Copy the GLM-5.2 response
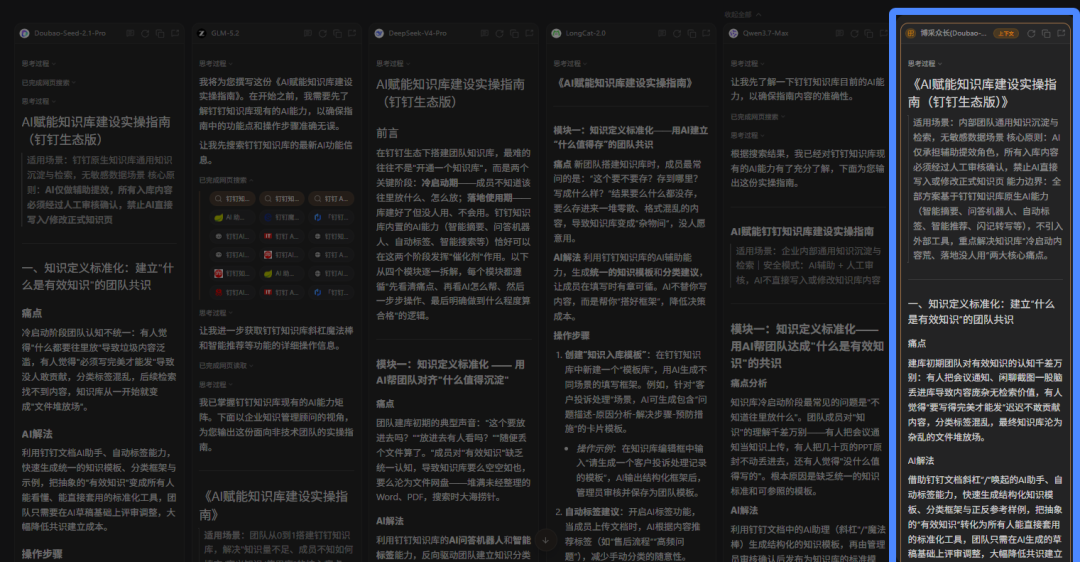This screenshot has width=1080, height=562. (338, 33)
